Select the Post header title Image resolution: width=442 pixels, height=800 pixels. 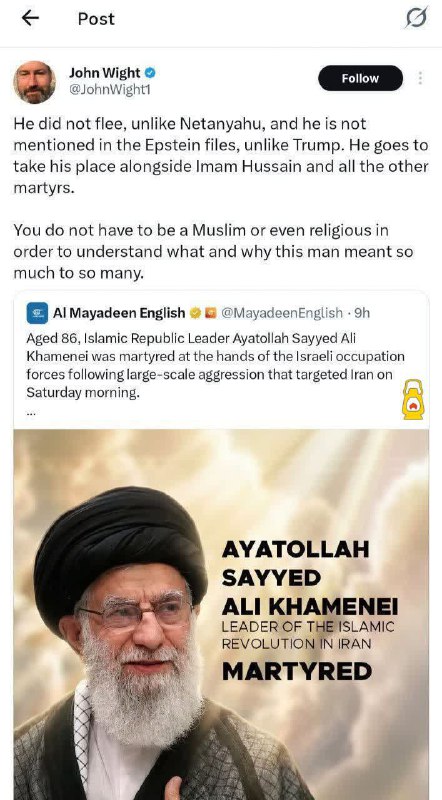(96, 19)
